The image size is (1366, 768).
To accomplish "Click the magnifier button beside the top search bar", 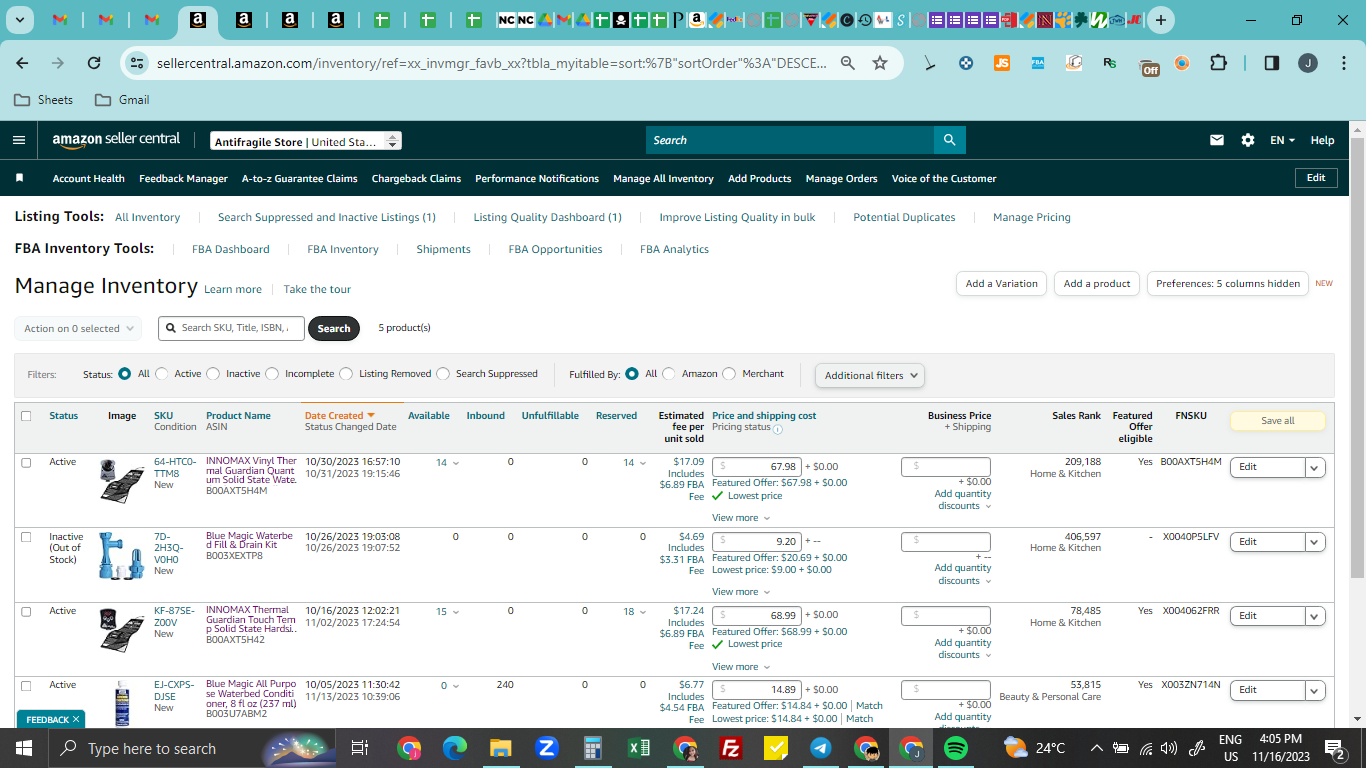I will 949,140.
